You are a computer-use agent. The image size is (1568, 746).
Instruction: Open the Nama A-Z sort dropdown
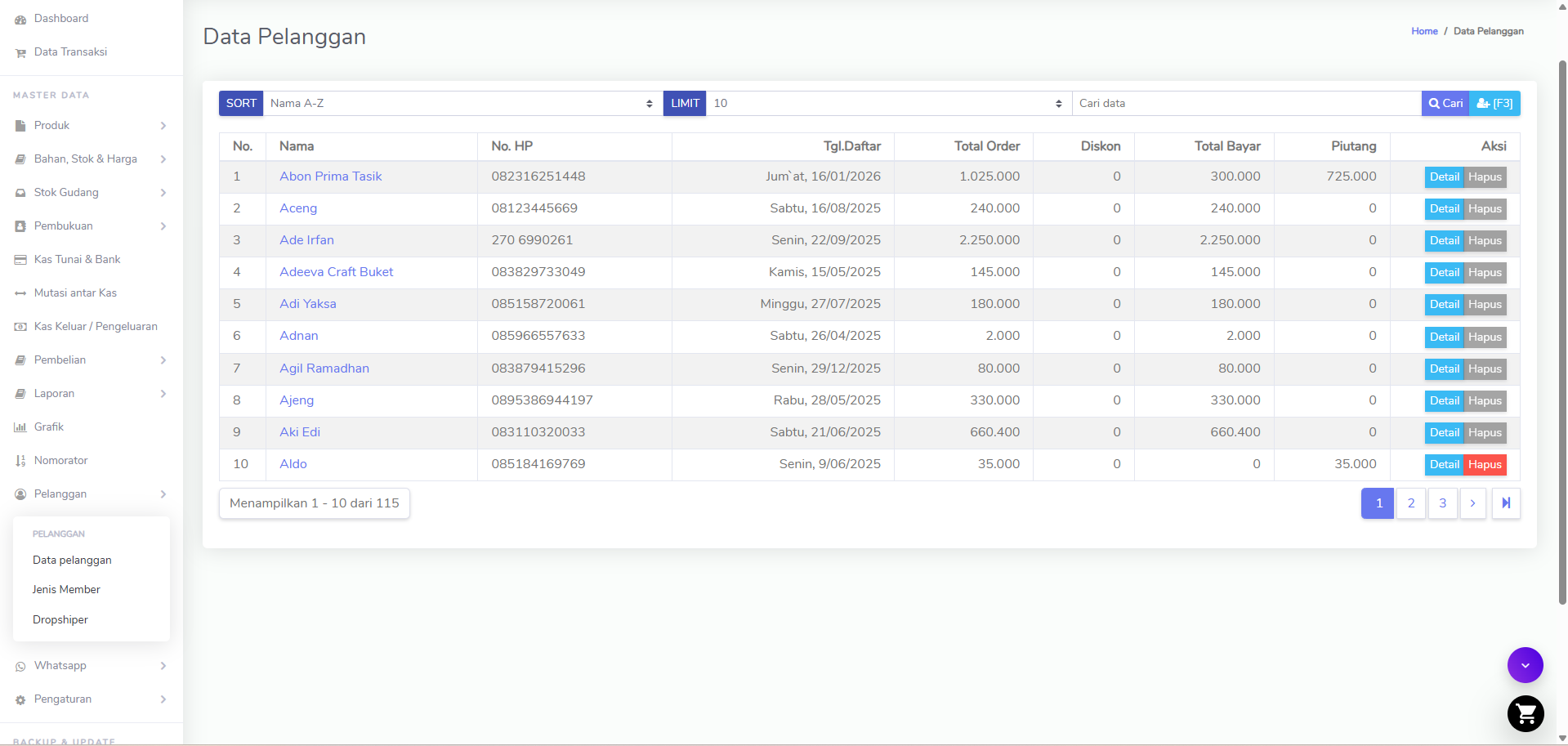[462, 103]
